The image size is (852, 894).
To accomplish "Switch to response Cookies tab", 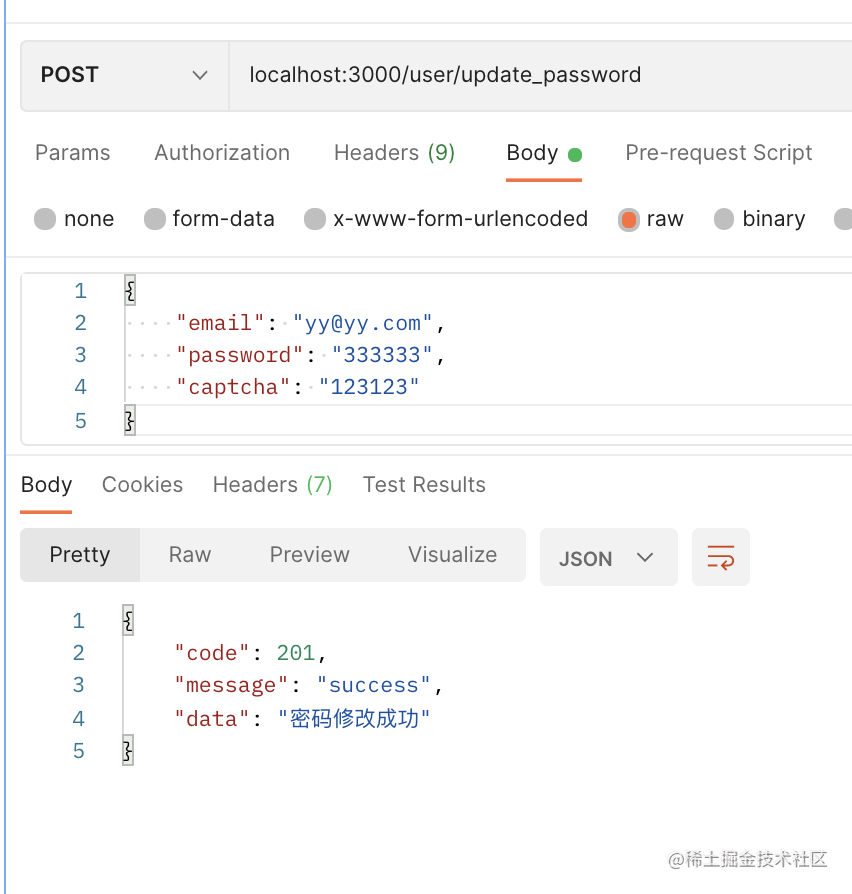I will click(x=142, y=485).
